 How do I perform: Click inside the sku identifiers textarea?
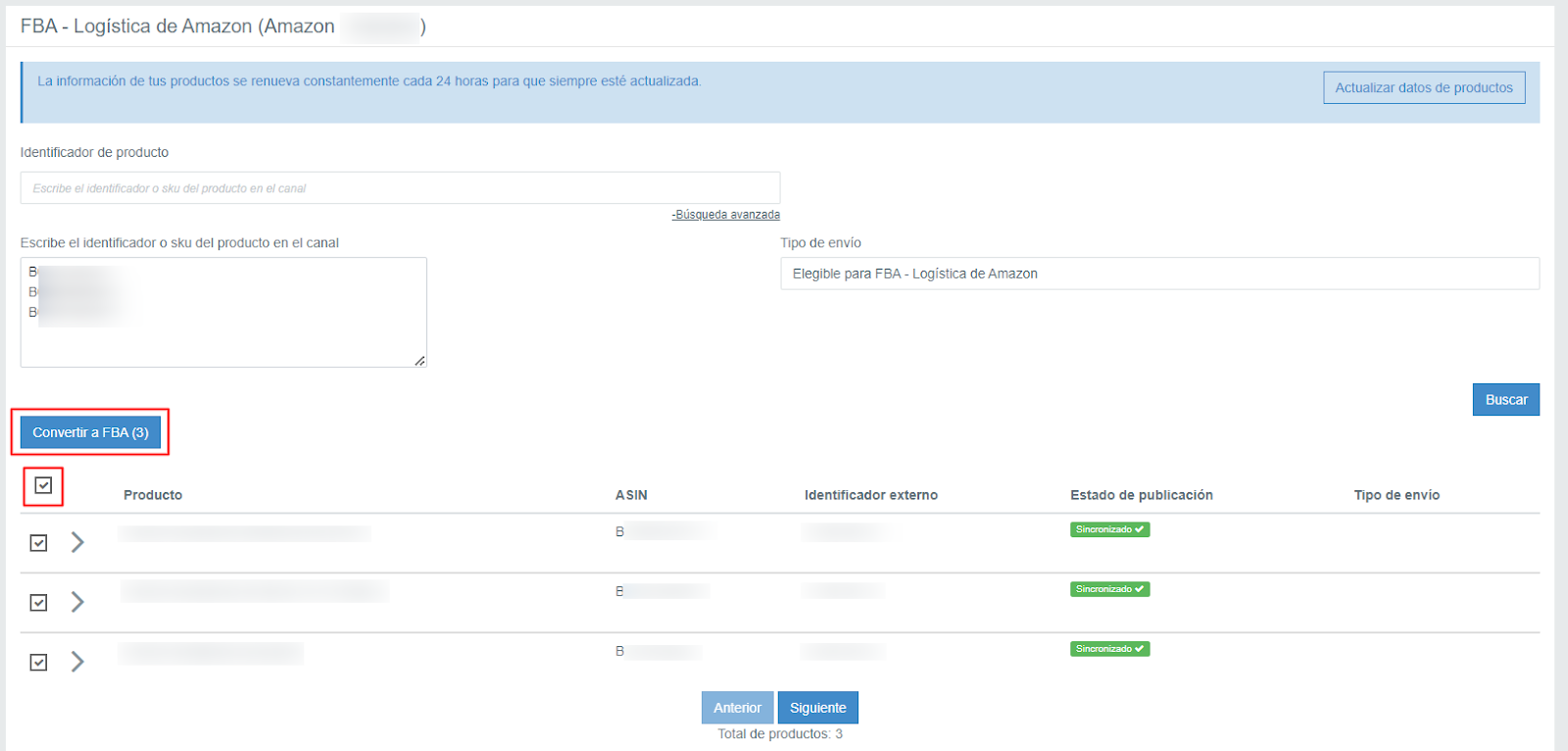pos(223,313)
